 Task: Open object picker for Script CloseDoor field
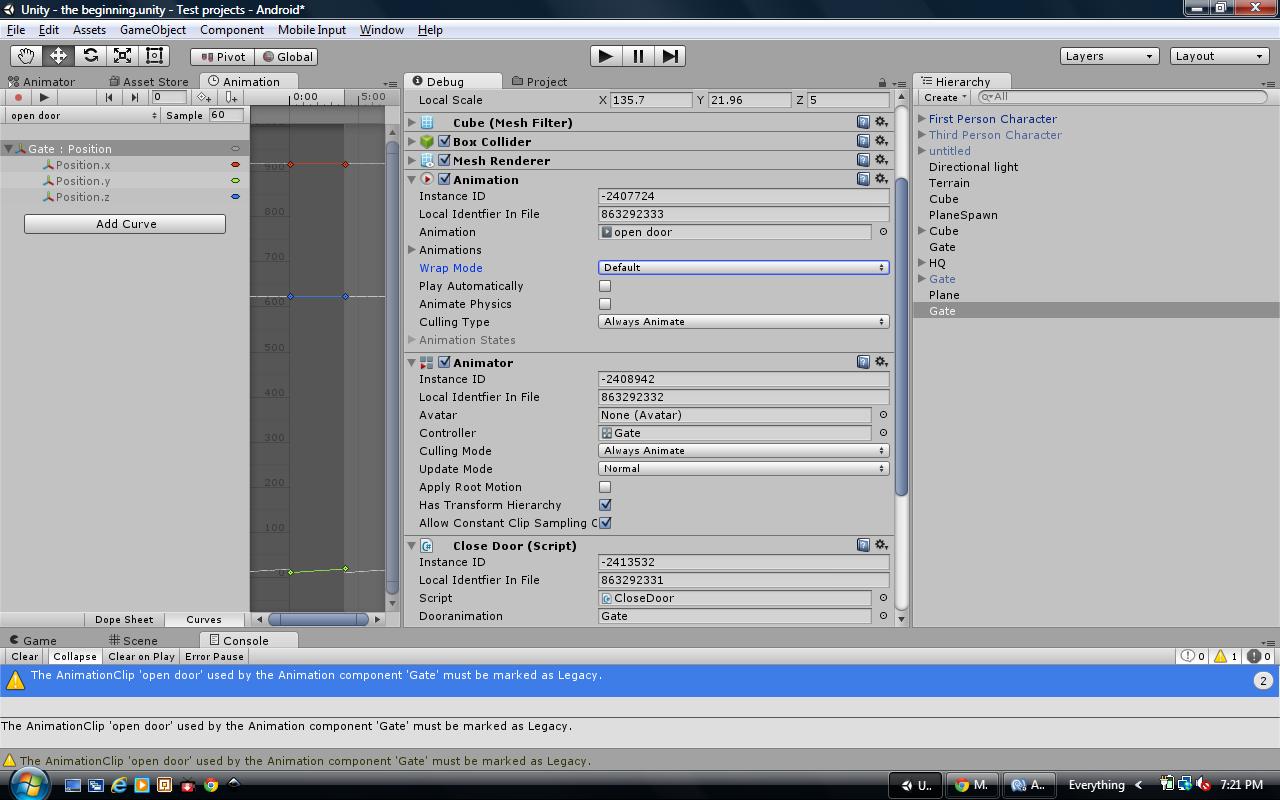pyautogui.click(x=882, y=598)
